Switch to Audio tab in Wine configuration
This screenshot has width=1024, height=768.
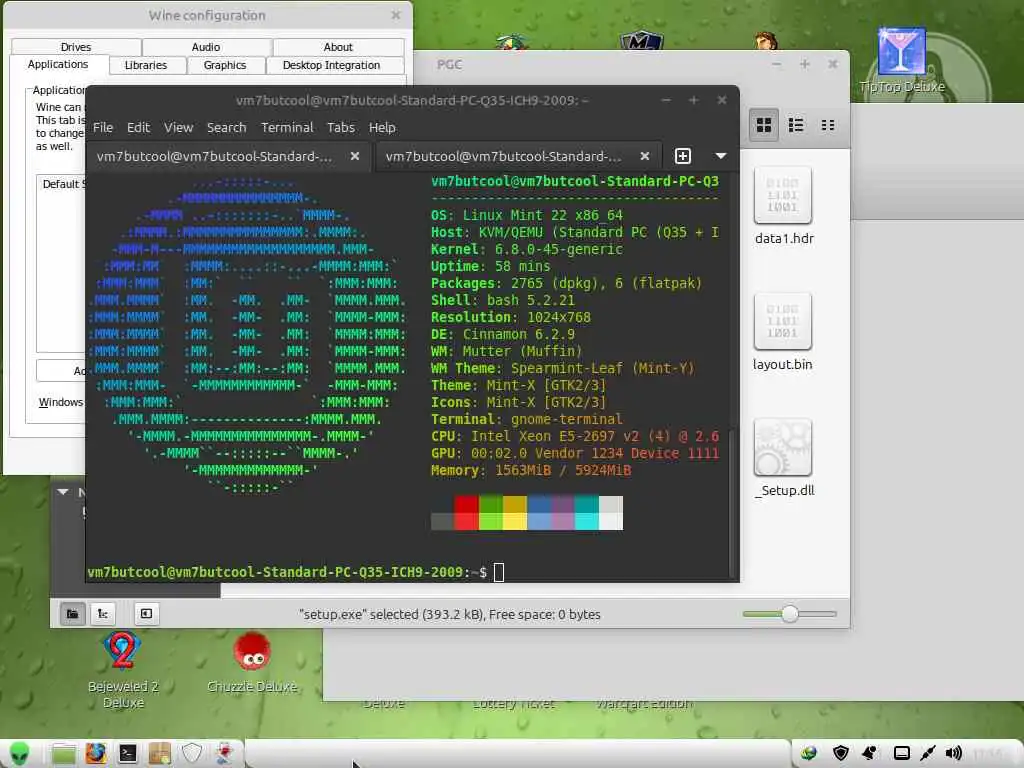(x=206, y=47)
